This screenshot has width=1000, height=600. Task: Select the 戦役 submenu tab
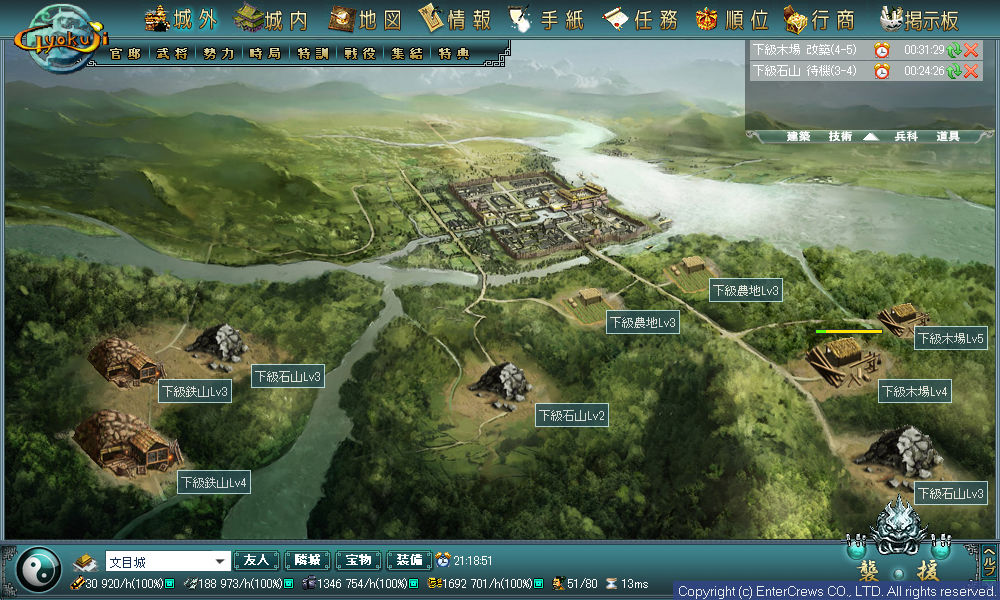tap(360, 54)
